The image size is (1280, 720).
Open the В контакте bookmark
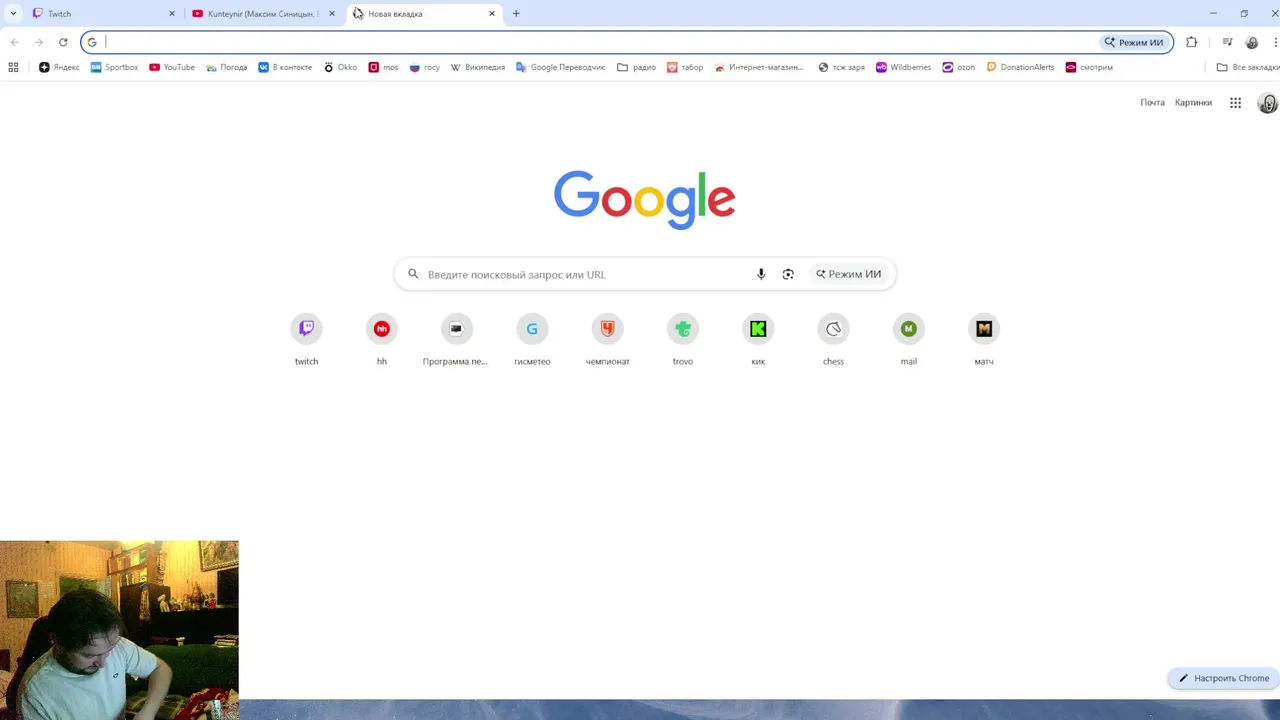click(x=285, y=67)
